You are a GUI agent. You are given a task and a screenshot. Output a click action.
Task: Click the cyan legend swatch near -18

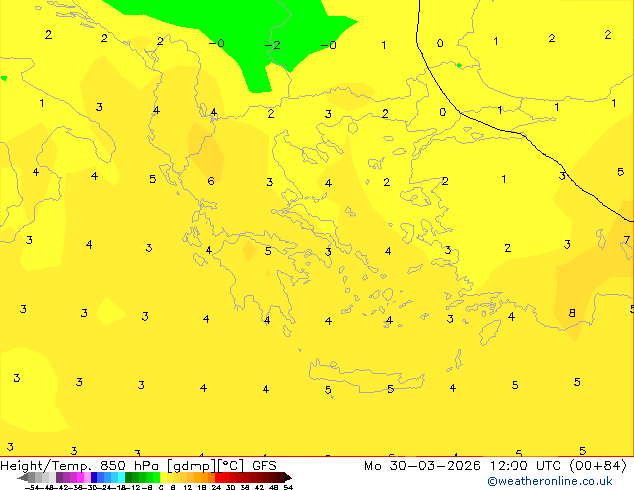(x=121, y=477)
